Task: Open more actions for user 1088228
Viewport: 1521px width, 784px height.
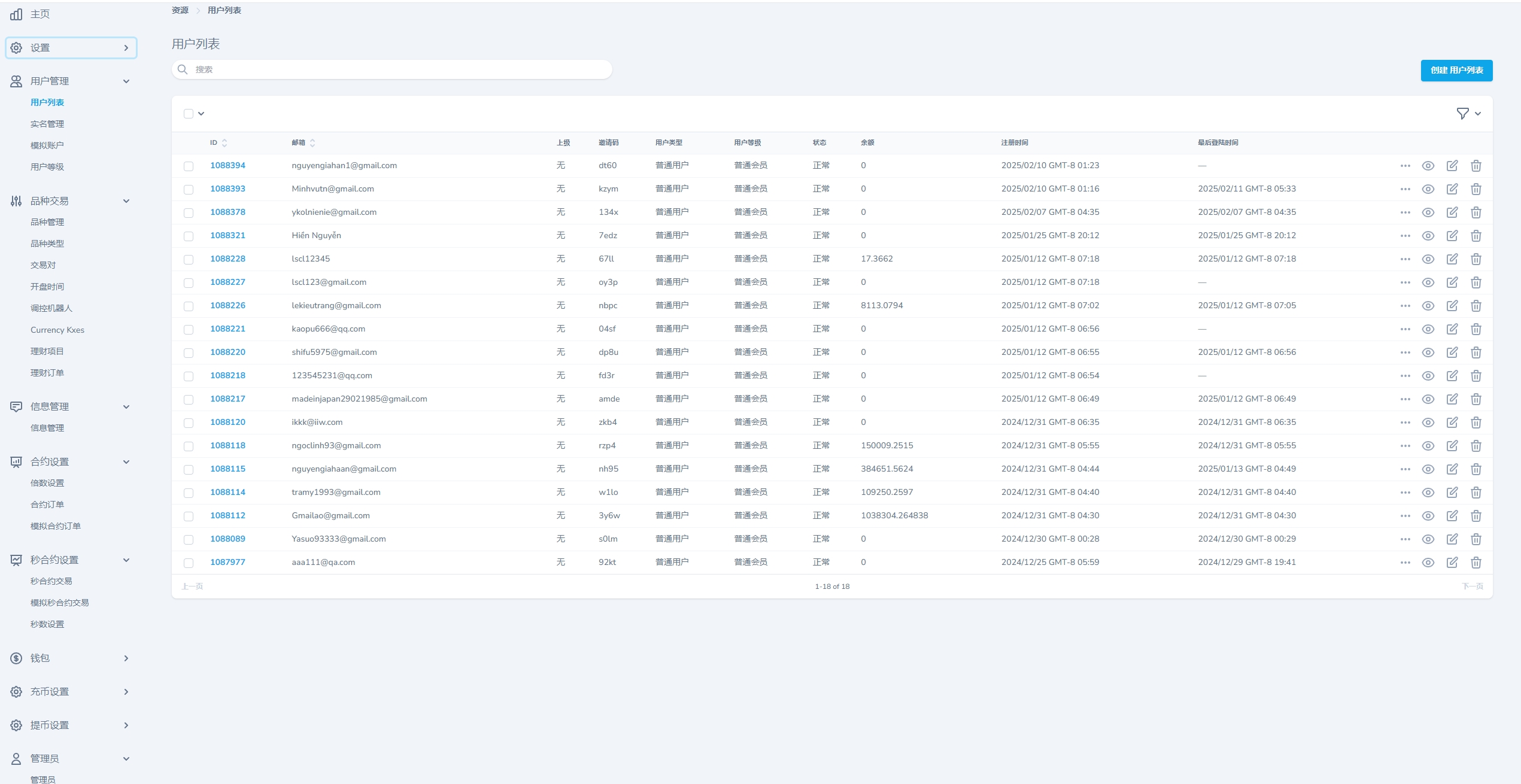Action: pos(1405,259)
